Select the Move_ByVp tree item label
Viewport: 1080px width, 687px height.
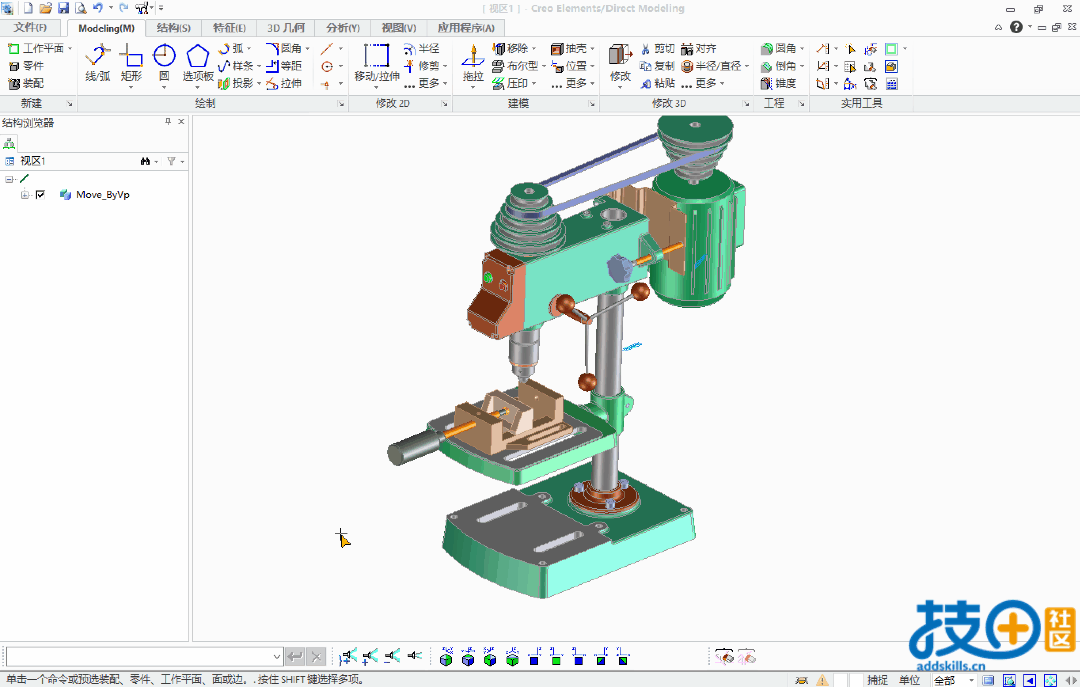pyautogui.click(x=103, y=195)
